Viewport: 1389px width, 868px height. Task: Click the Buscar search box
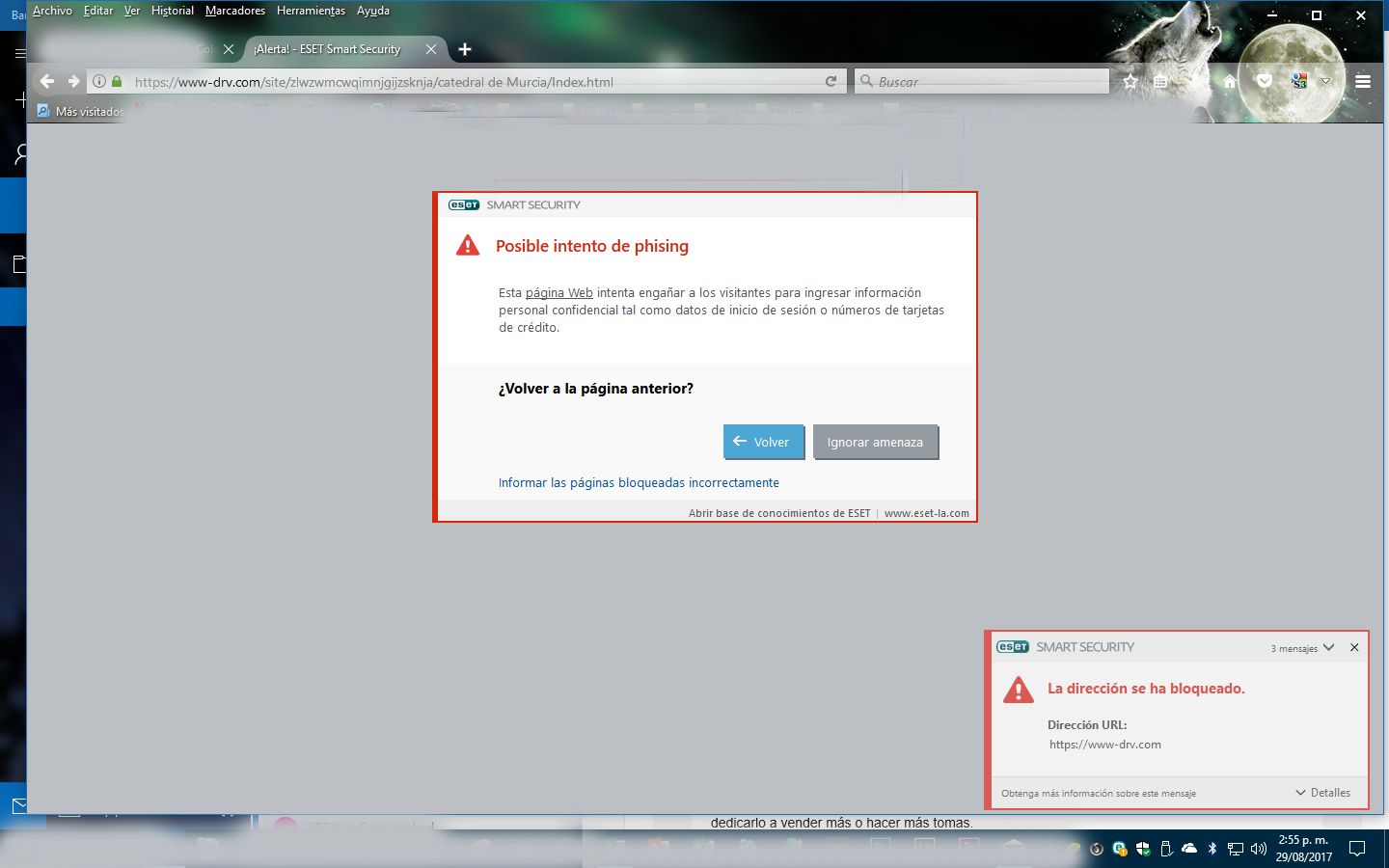point(982,82)
